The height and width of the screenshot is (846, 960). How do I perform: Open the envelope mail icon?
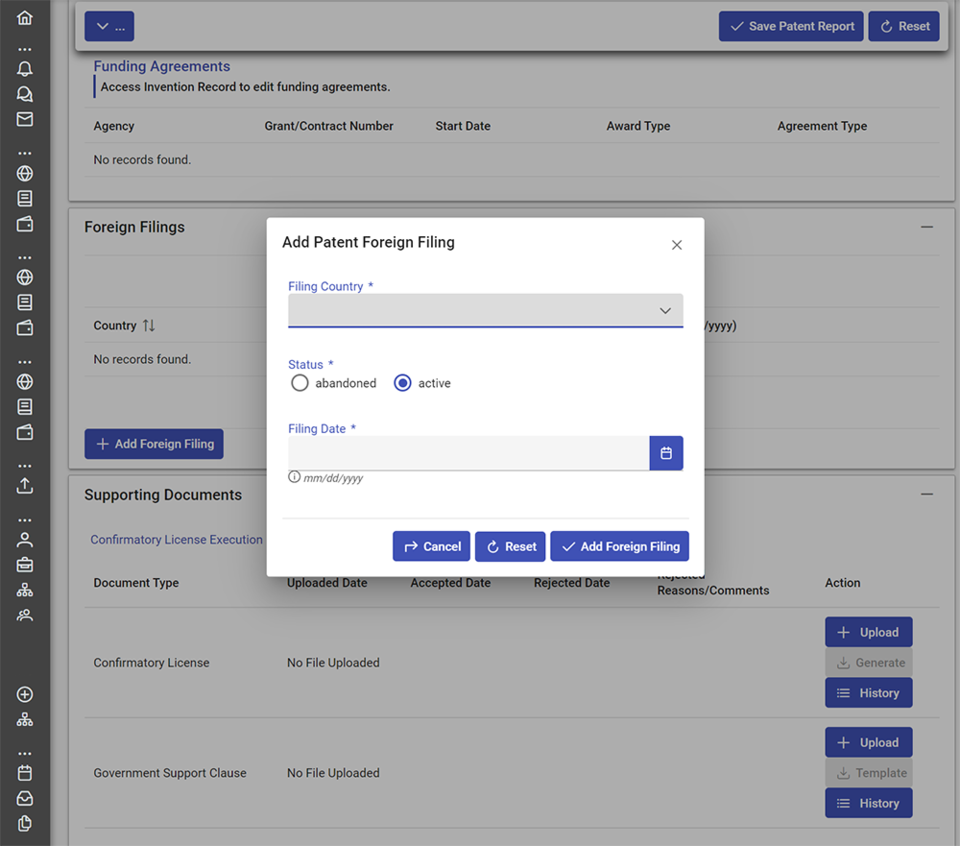click(x=25, y=118)
